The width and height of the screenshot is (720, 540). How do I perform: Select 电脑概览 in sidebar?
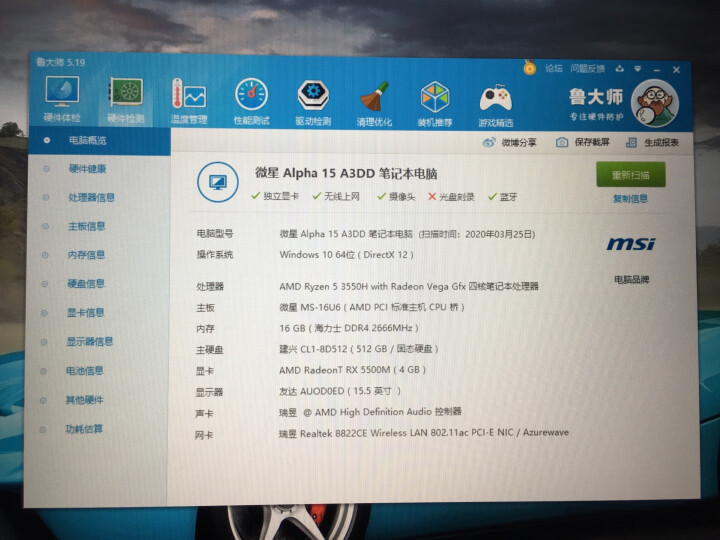click(x=100, y=141)
